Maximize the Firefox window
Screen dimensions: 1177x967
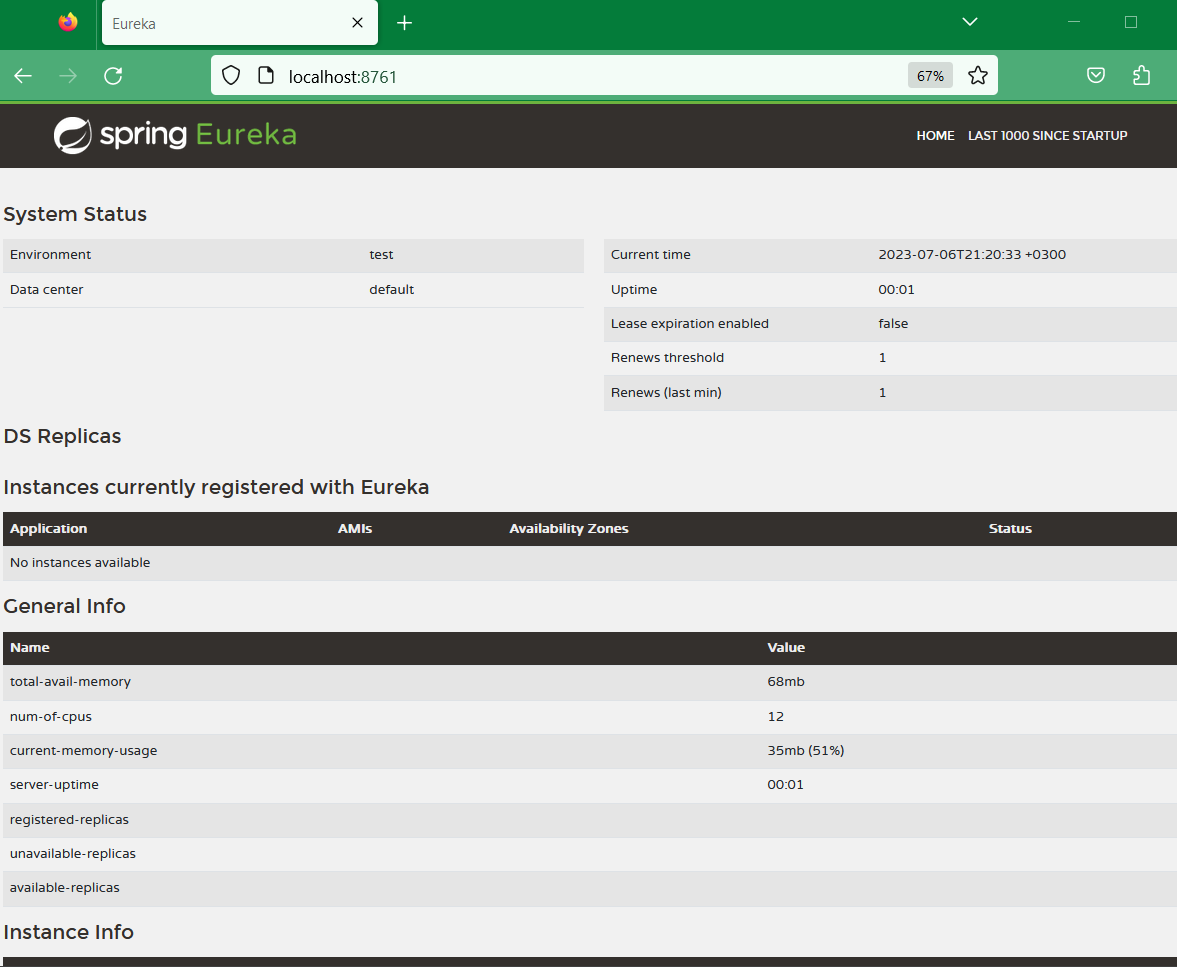[1131, 22]
